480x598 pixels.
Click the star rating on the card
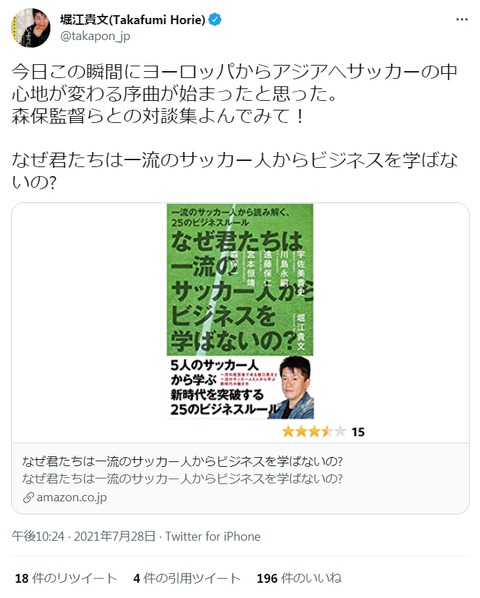pos(314,432)
